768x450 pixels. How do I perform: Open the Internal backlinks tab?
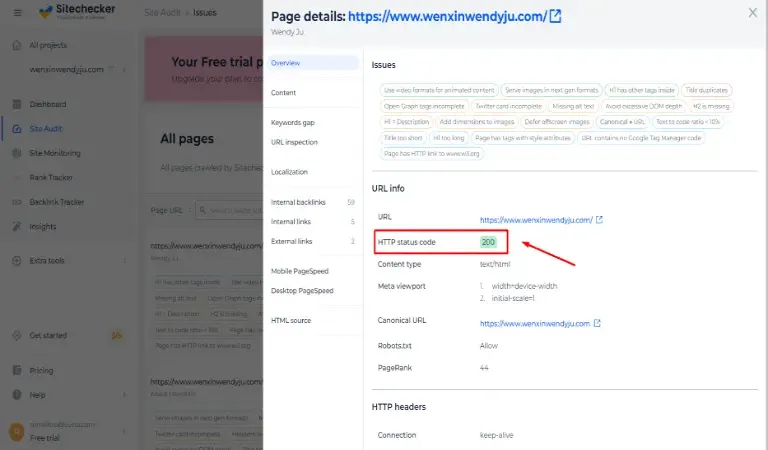click(298, 203)
